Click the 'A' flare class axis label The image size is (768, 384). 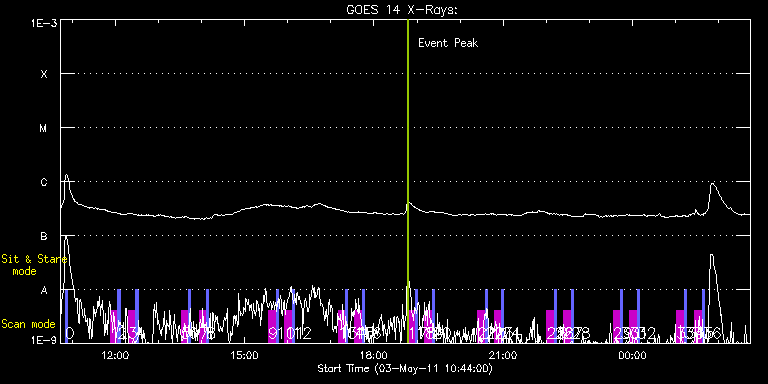pyautogui.click(x=44, y=290)
